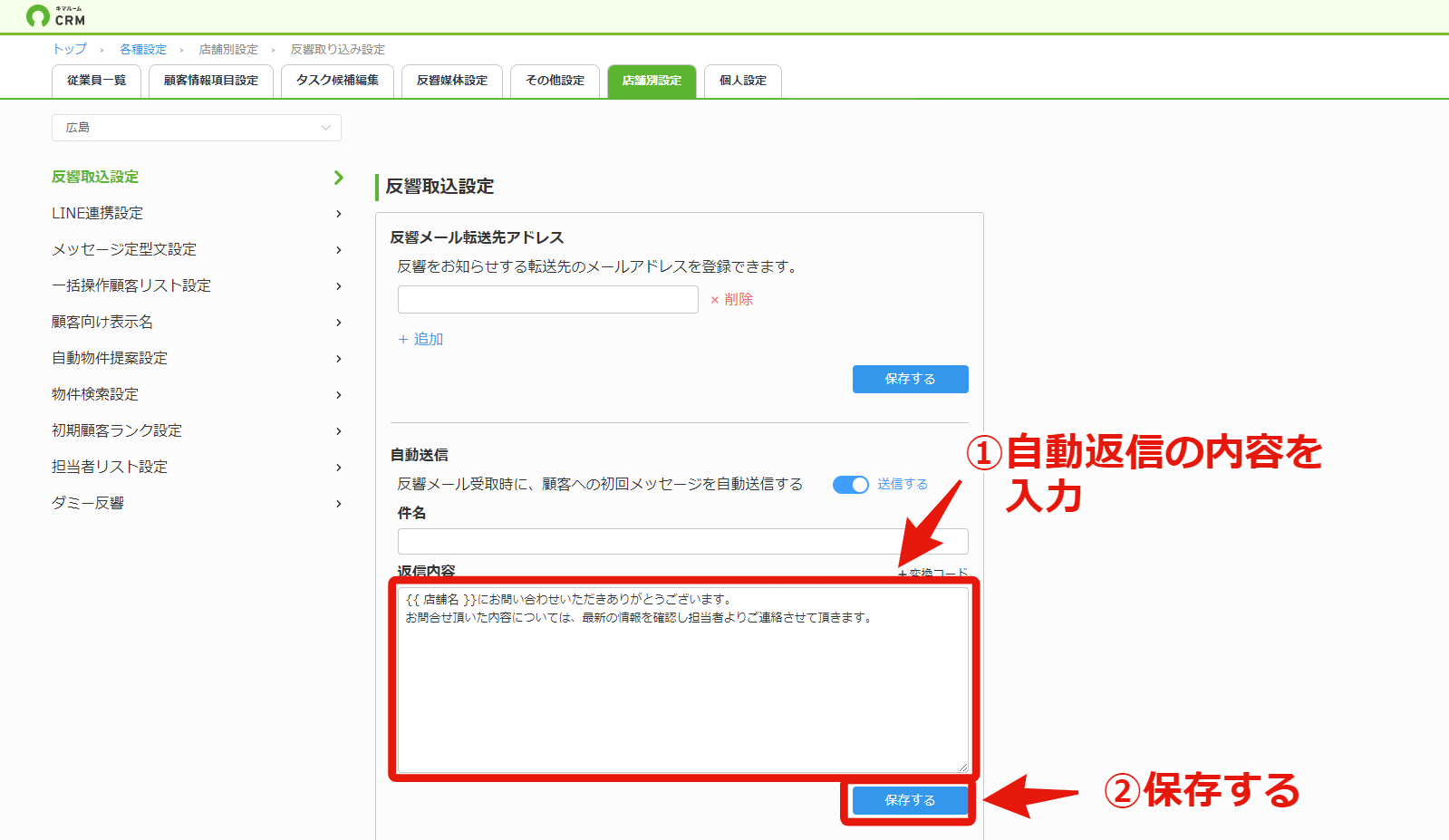Switch to the その他設定 tab

point(555,81)
